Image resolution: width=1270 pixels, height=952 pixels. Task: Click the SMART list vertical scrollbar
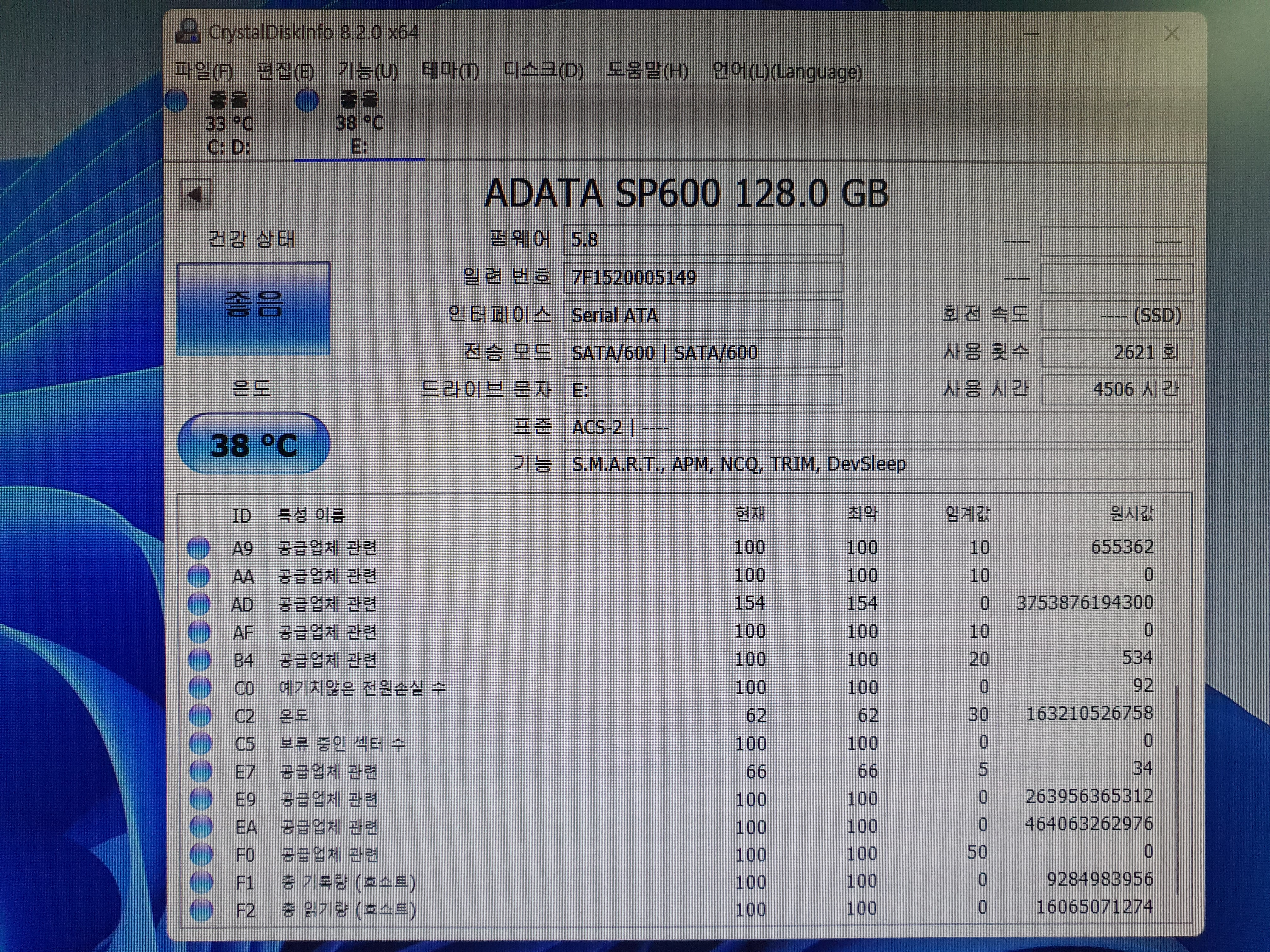1177,789
